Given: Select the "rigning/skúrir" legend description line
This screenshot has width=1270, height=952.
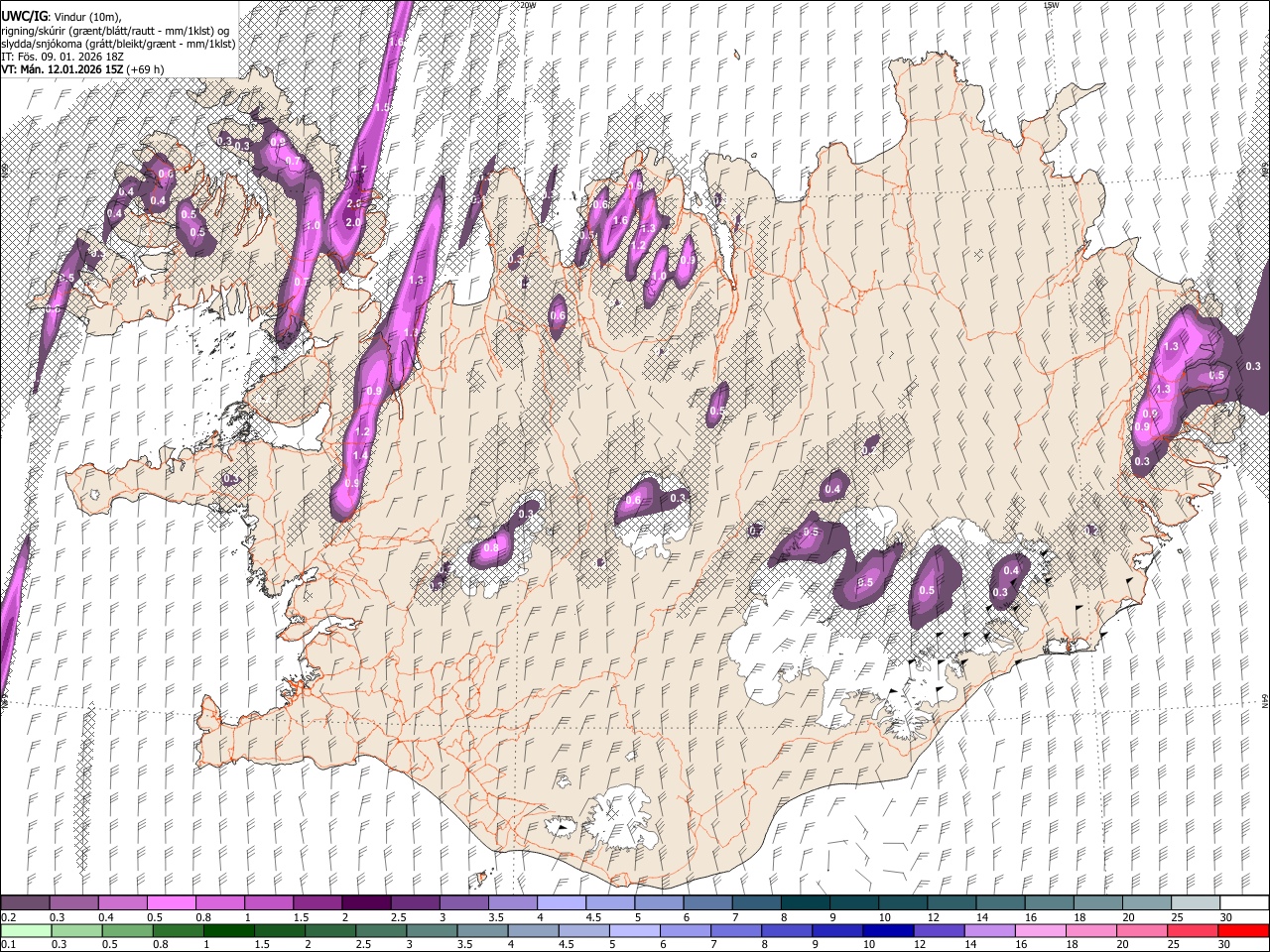Looking at the screenshot, I should tap(114, 31).
